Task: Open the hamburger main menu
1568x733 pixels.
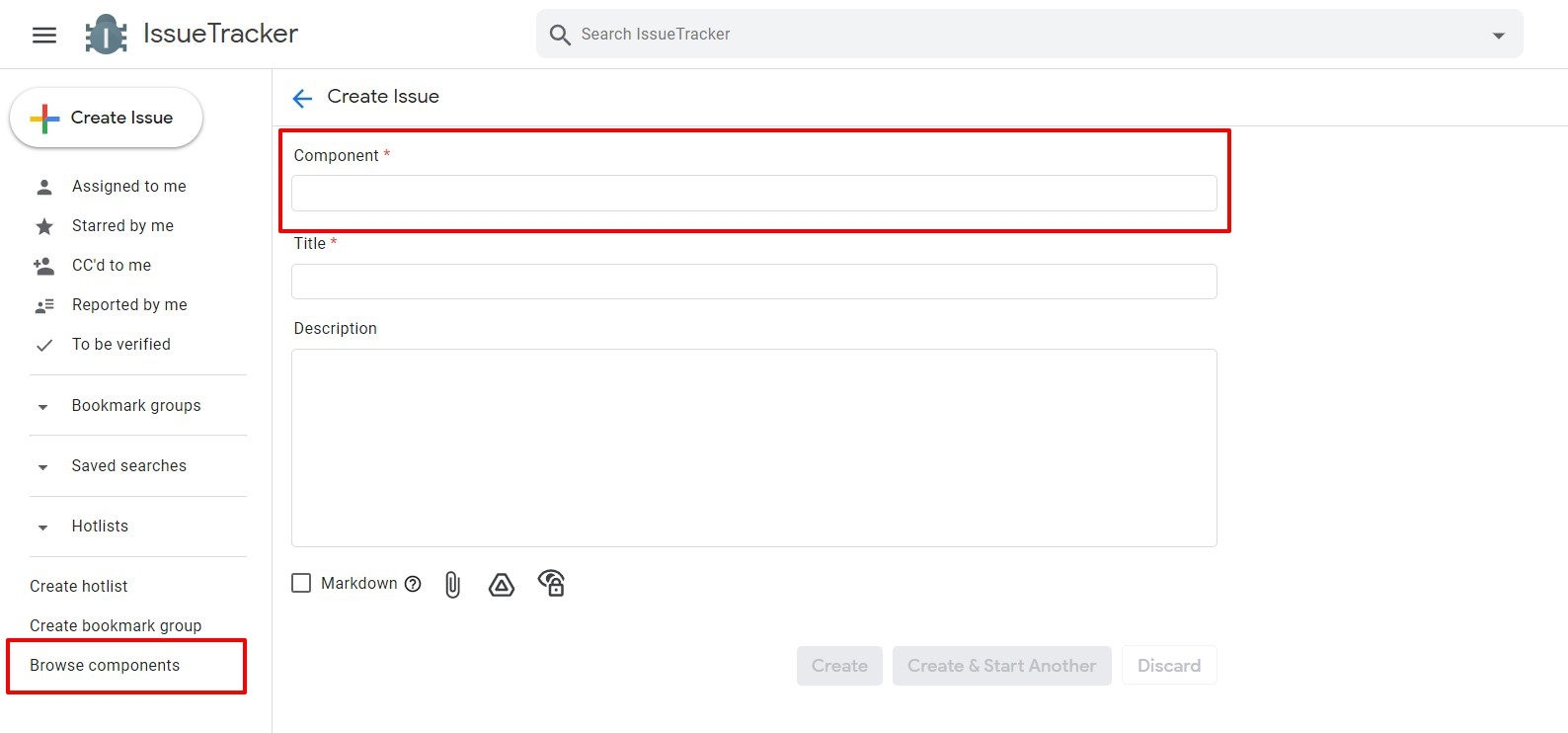Action: (44, 36)
